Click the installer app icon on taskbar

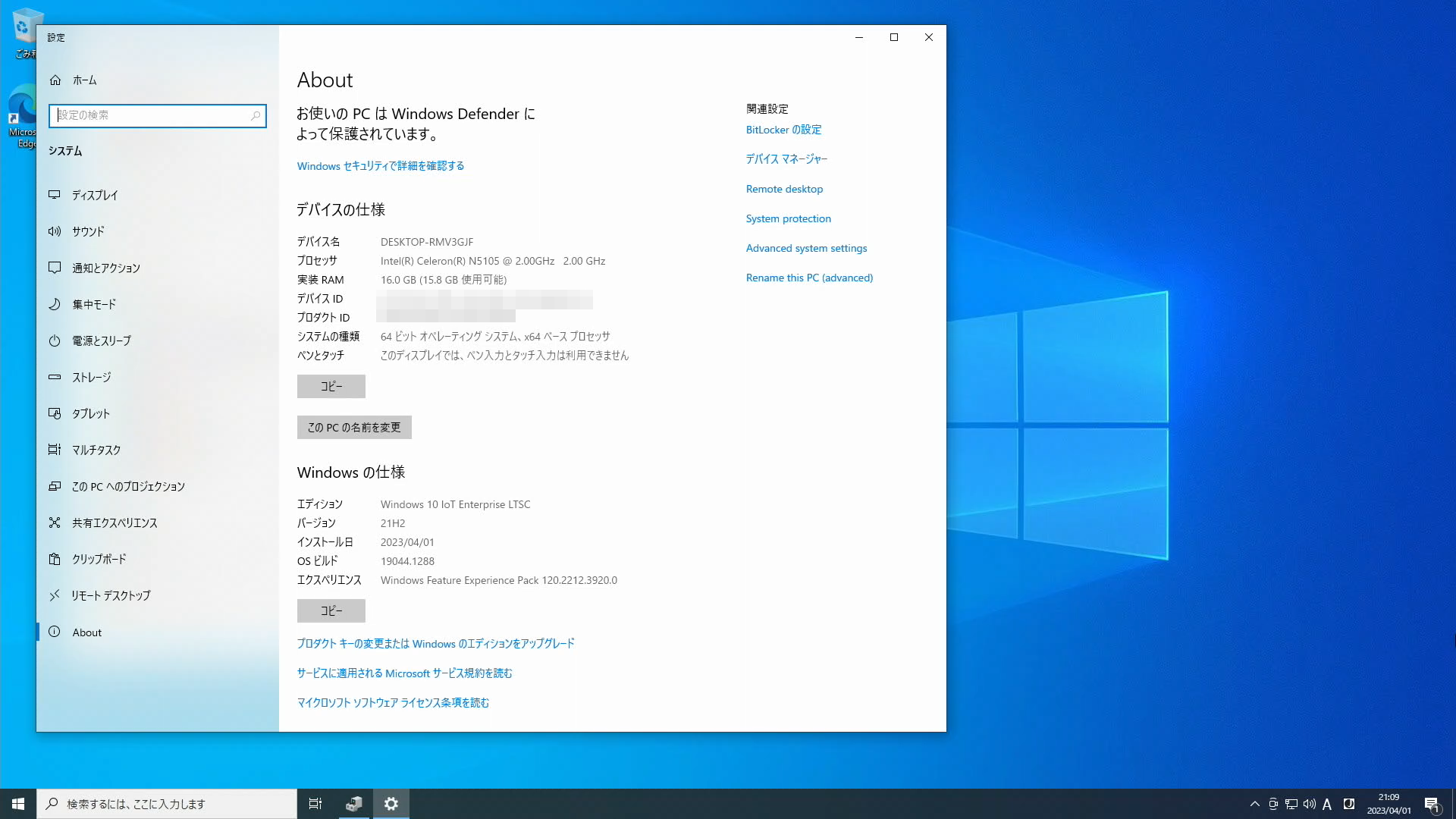click(353, 804)
